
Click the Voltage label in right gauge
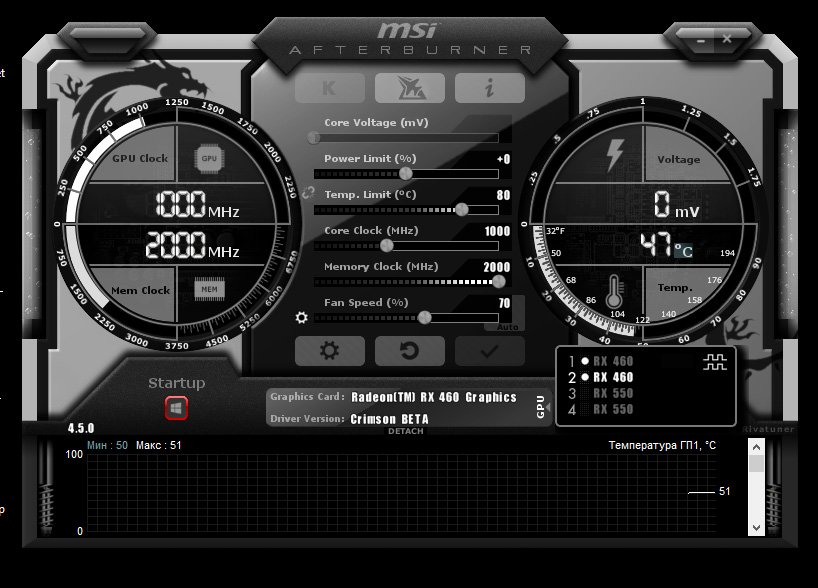[679, 160]
